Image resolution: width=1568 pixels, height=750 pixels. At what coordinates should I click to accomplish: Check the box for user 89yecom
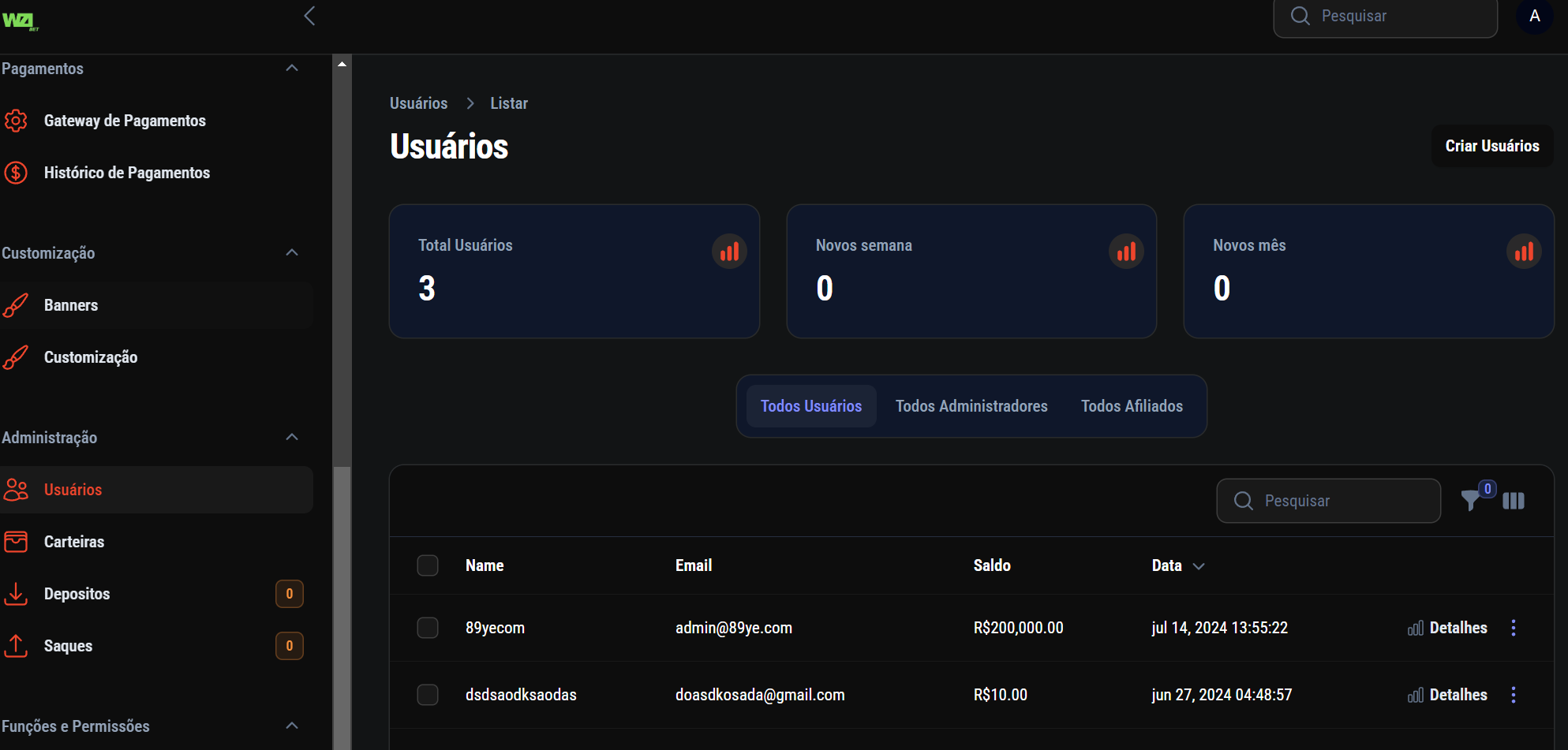click(428, 628)
